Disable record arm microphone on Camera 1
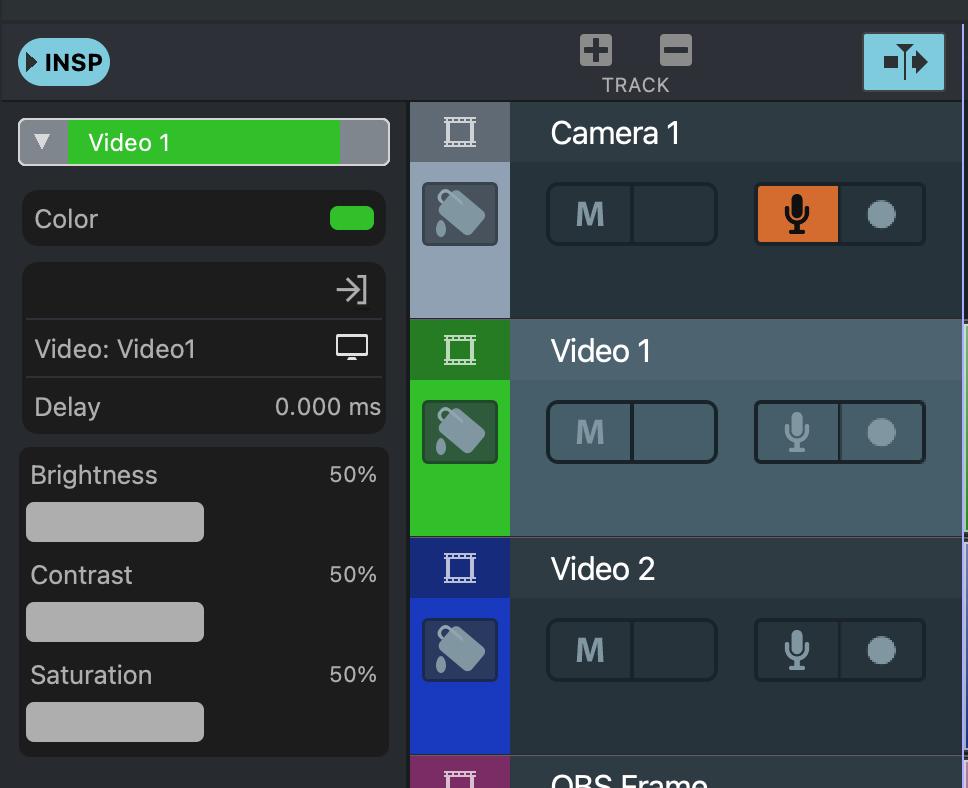This screenshot has width=968, height=788. (x=797, y=214)
